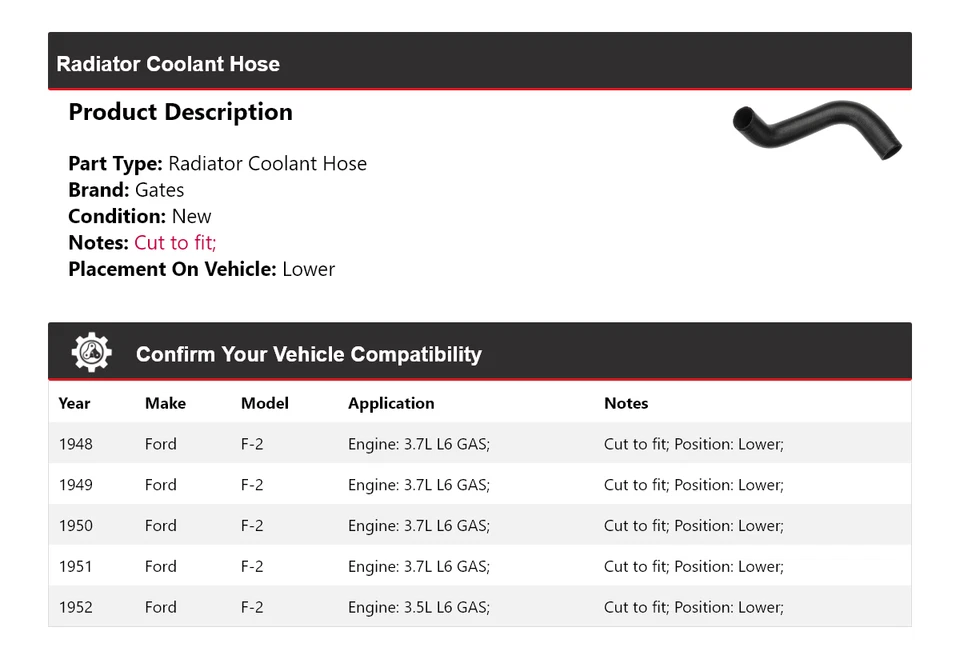Select the 1952 Ford F-2 row

(480, 607)
